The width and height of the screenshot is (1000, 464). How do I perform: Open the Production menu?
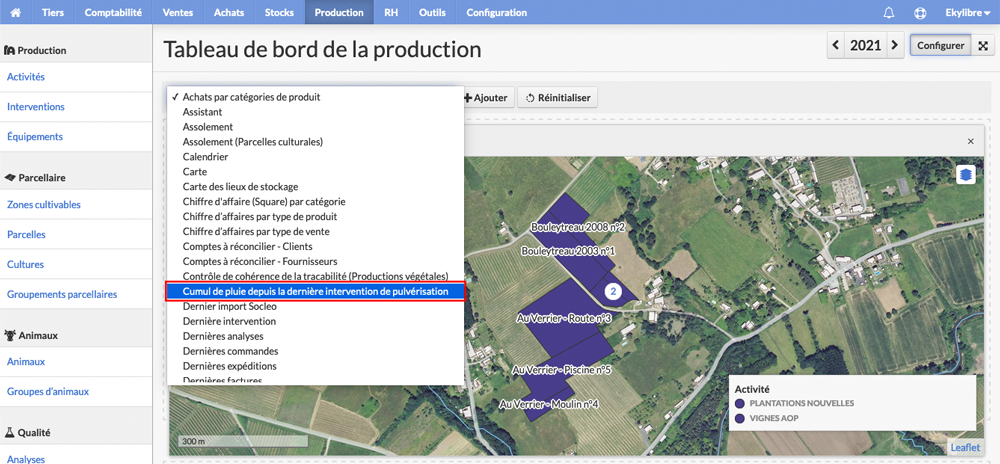click(x=339, y=12)
